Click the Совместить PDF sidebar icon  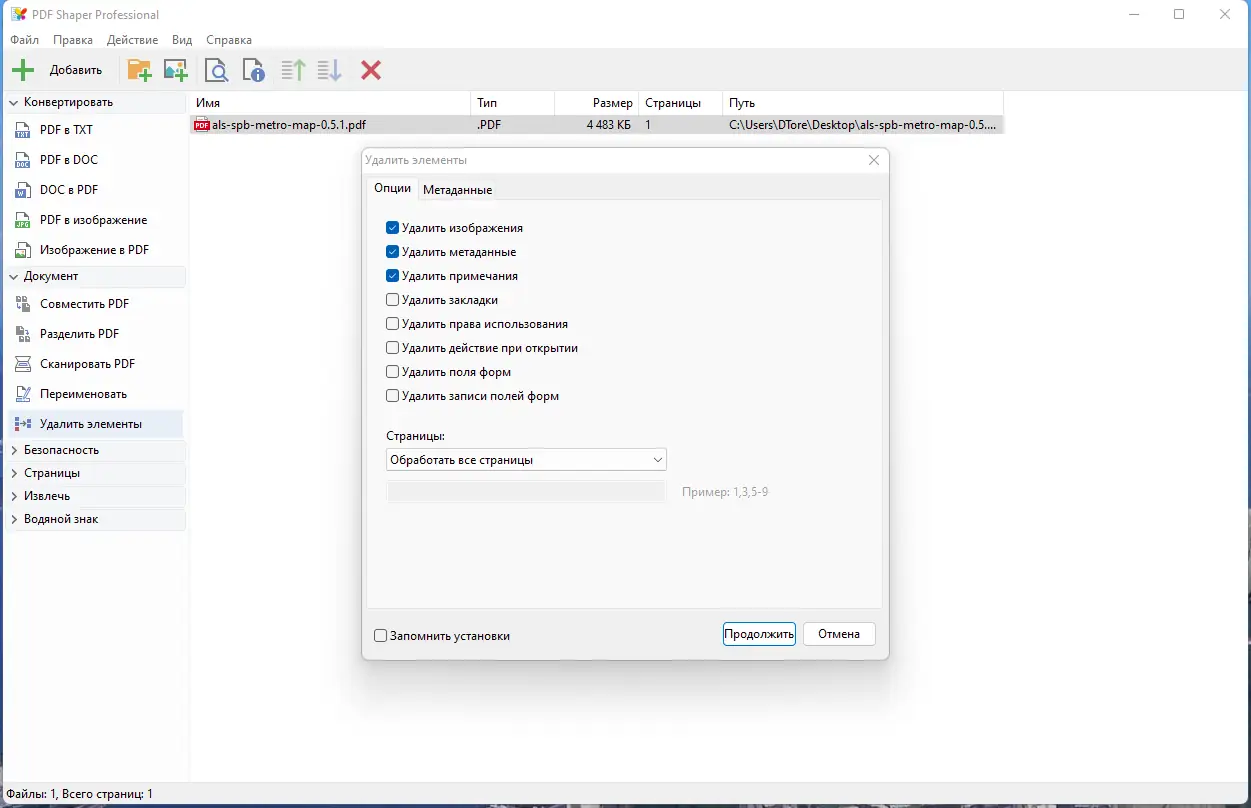pos(23,304)
